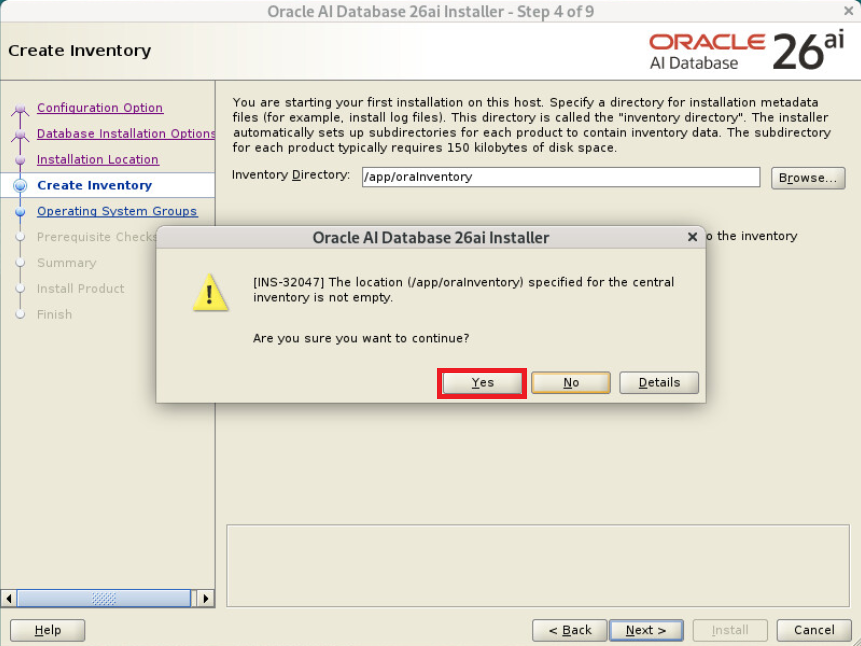Click the yellow warning triangle icon

210,293
